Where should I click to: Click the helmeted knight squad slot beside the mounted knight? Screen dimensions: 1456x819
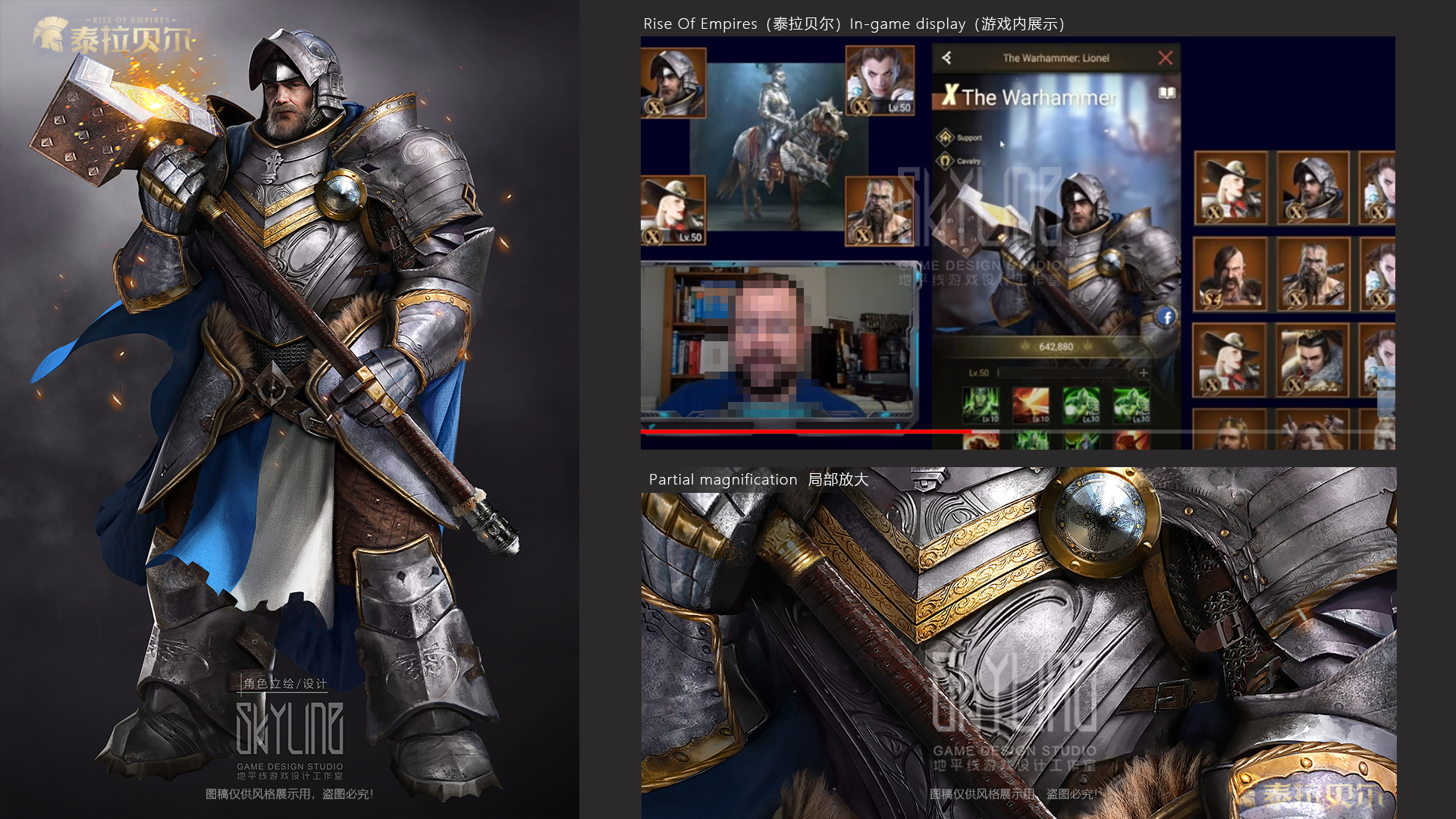pos(673,83)
